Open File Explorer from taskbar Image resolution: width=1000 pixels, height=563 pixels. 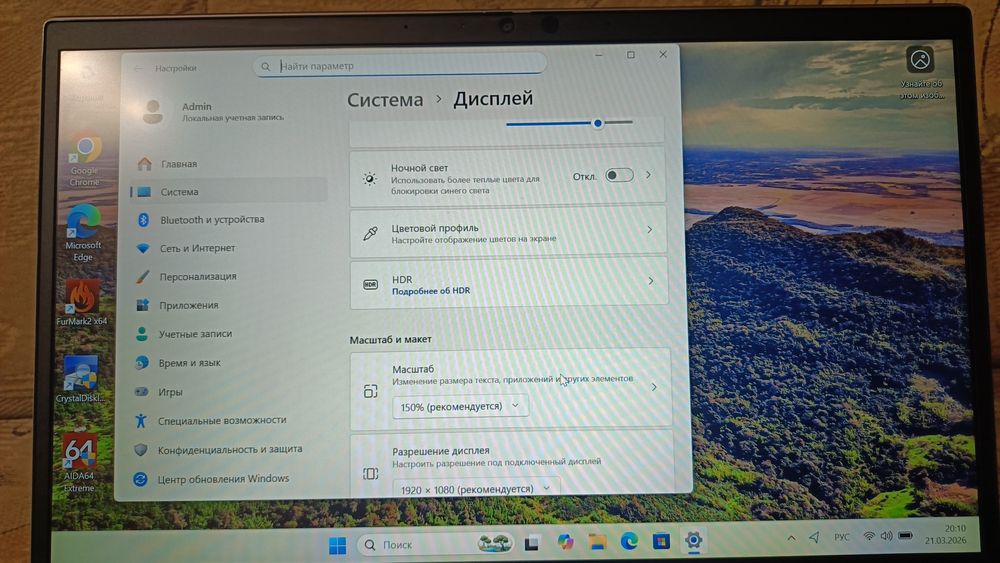598,542
